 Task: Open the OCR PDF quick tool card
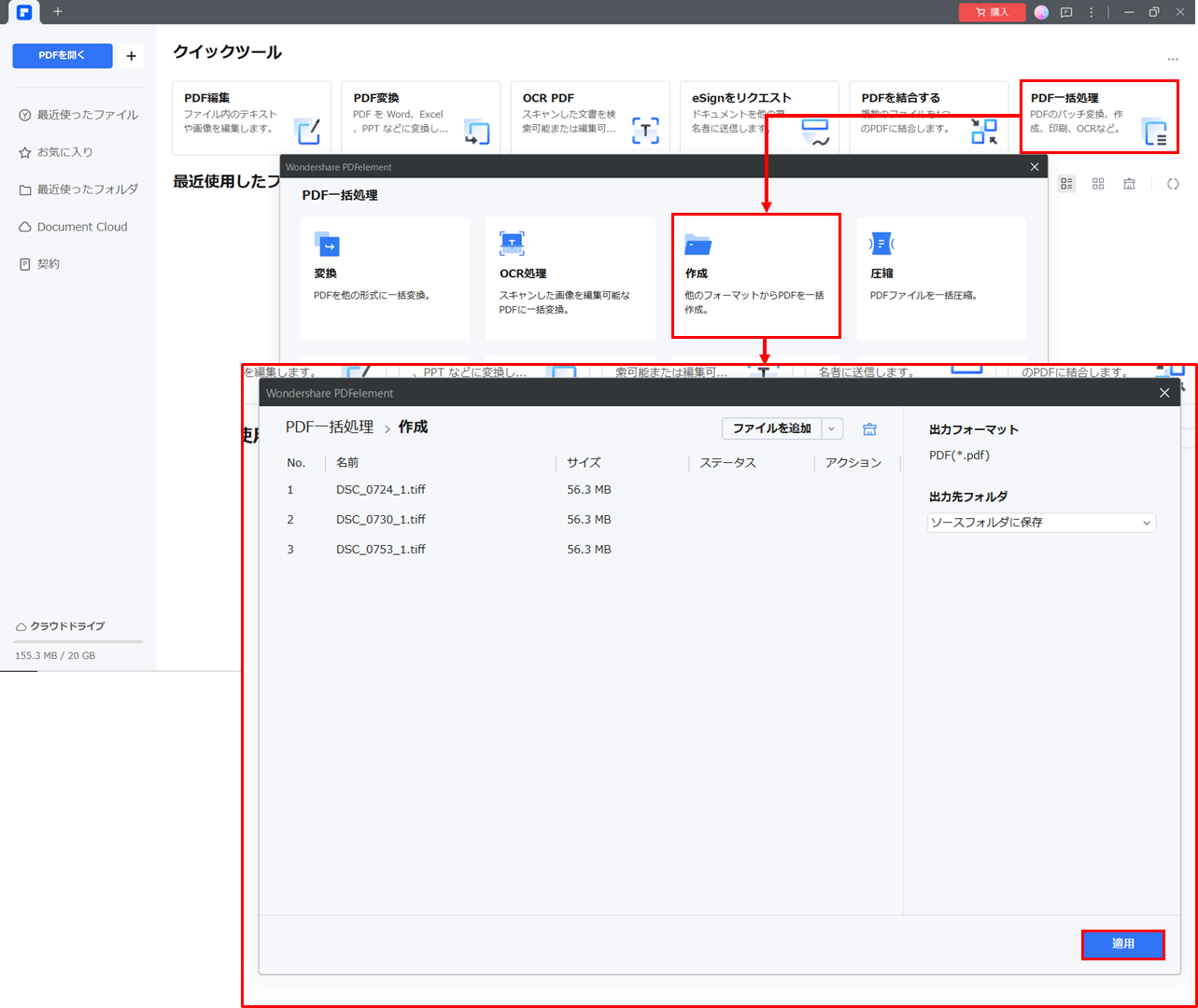point(590,118)
